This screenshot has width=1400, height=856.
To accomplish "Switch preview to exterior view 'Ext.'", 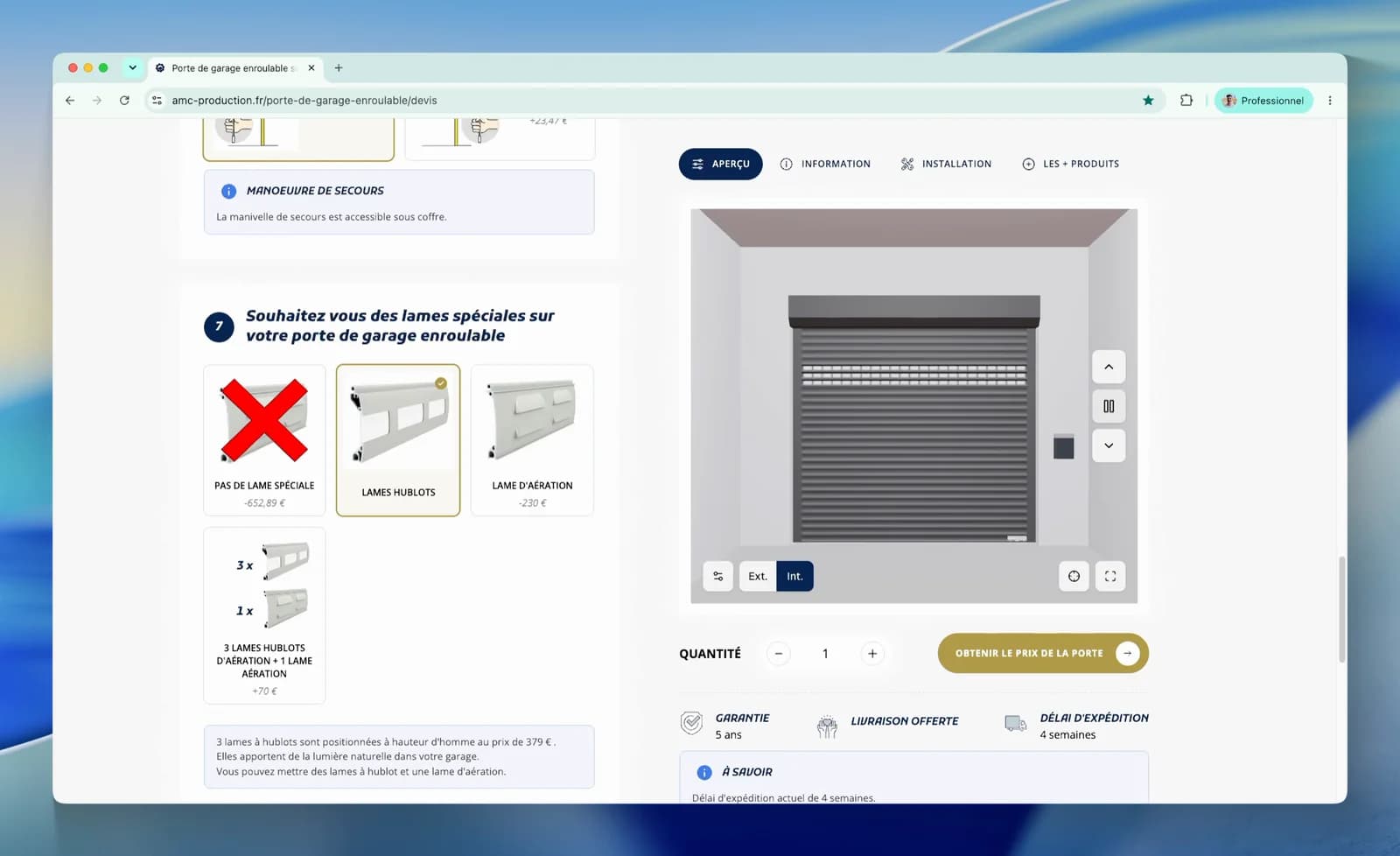I will tap(758, 576).
